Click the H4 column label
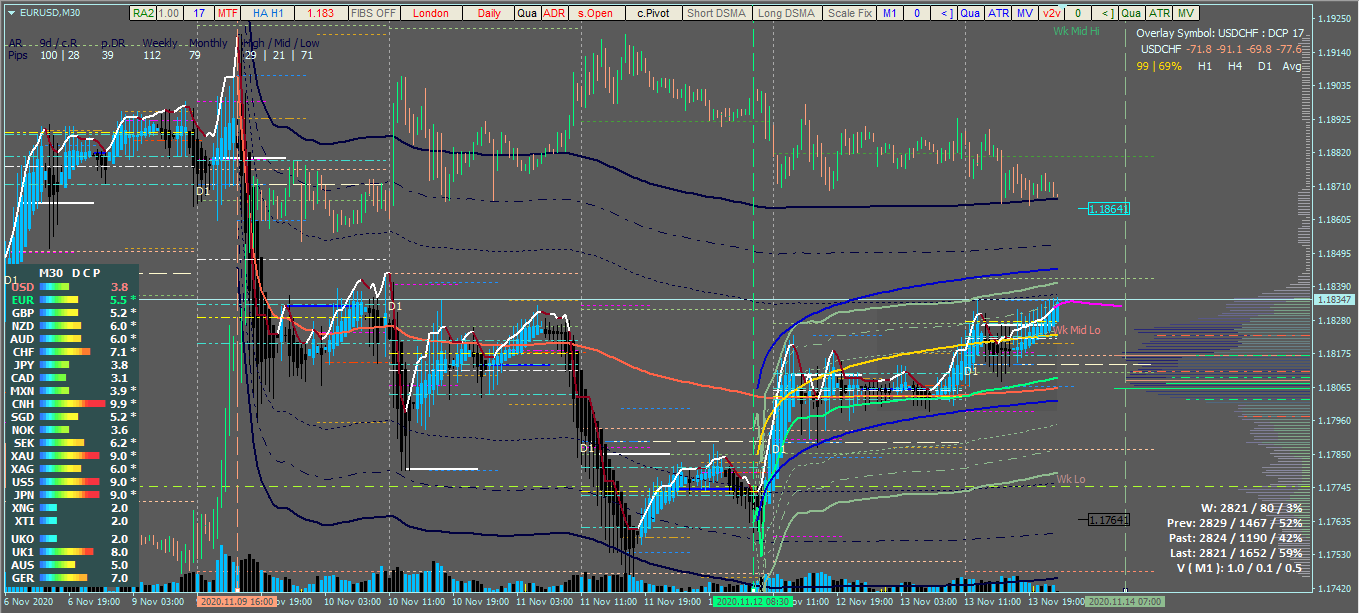Screen dimensions: 1360x613 click(x=1235, y=66)
